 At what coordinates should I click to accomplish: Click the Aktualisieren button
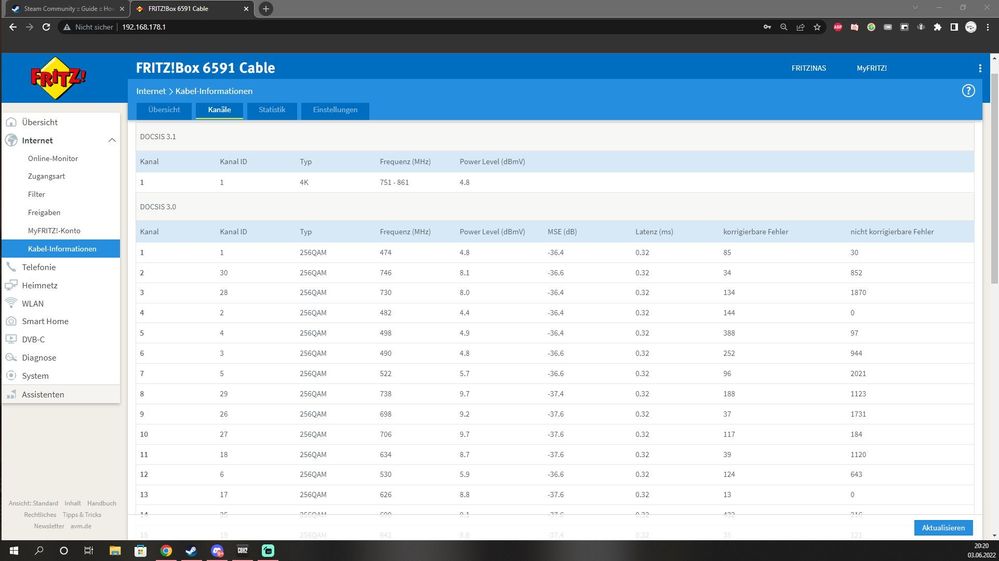(x=942, y=528)
